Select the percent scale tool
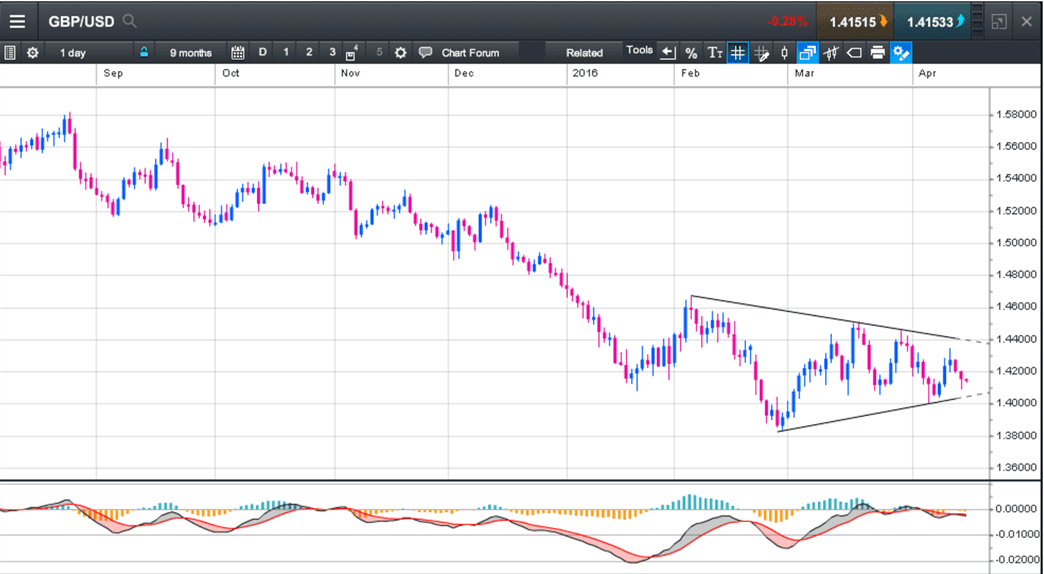 point(691,53)
